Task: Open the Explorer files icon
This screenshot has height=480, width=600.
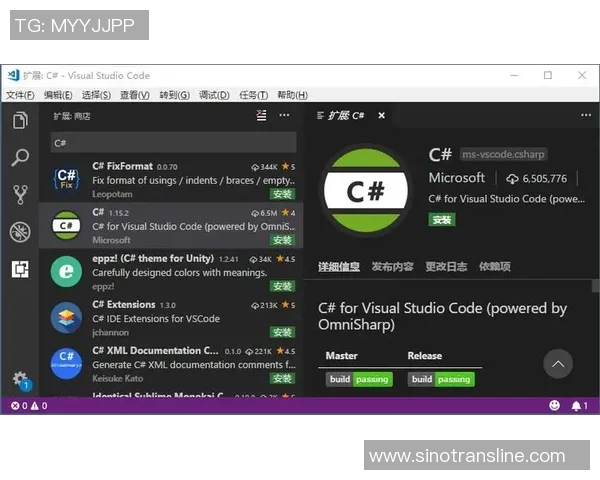Action: tap(20, 120)
